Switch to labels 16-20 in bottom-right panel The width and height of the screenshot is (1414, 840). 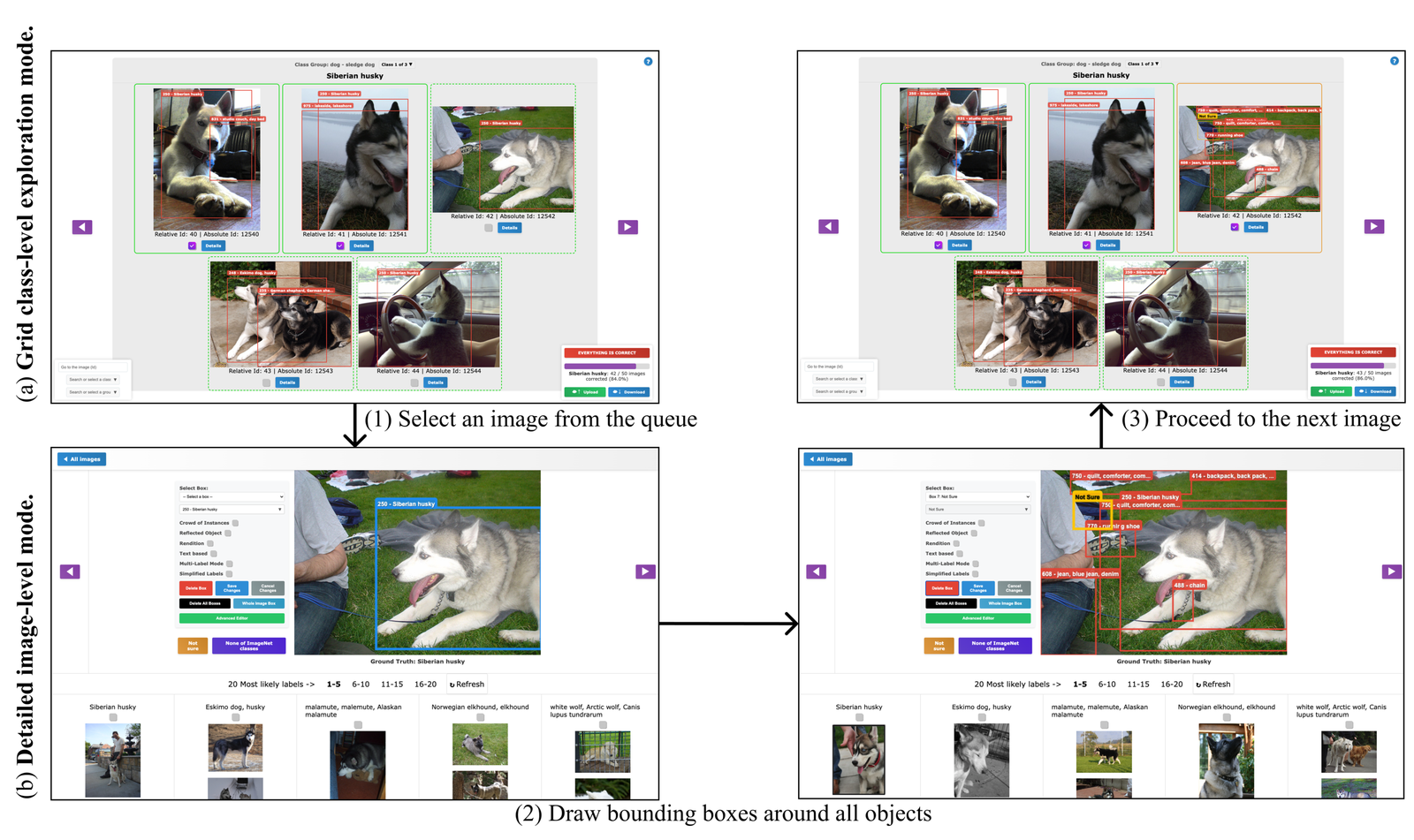[1172, 685]
